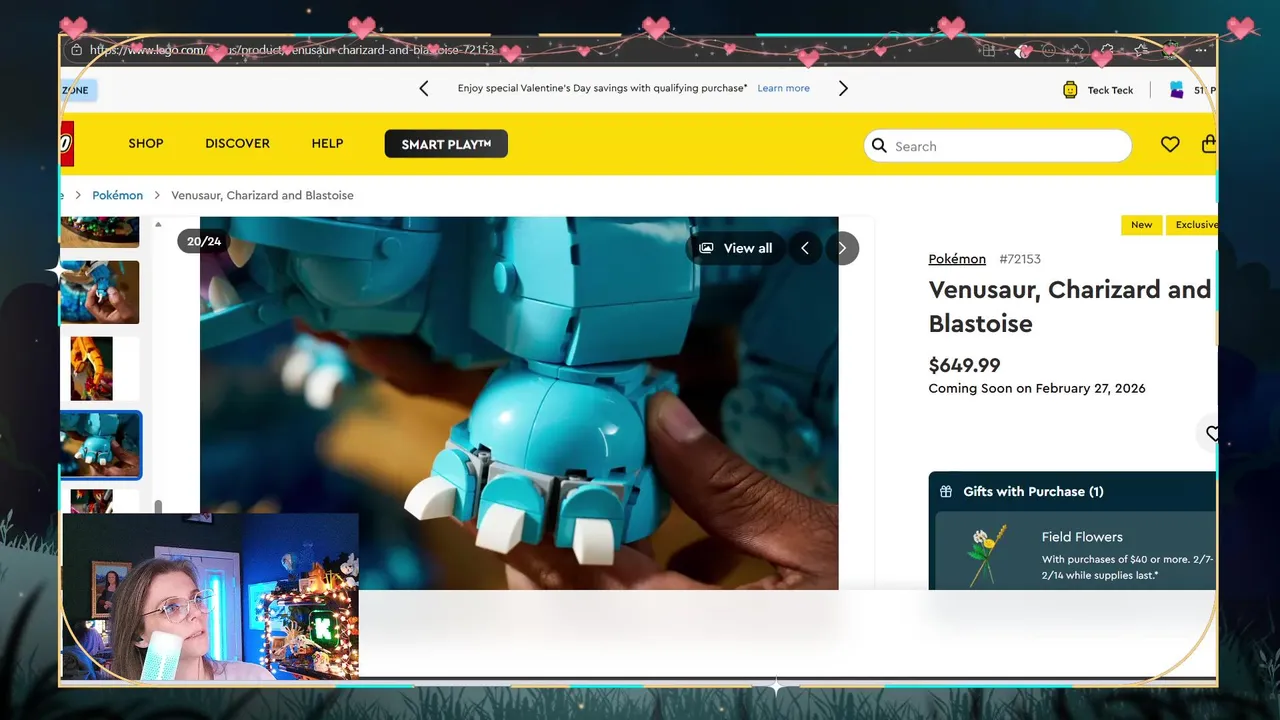Click the product title Venusaur, Charizard and Blastoise

tap(1069, 306)
